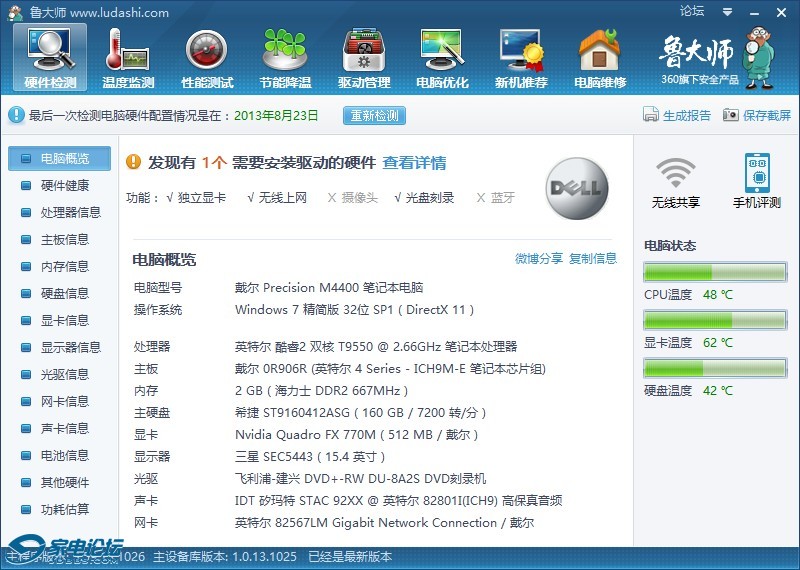The image size is (800, 570).
Task: Click the 微博分享 link
Action: 539,259
